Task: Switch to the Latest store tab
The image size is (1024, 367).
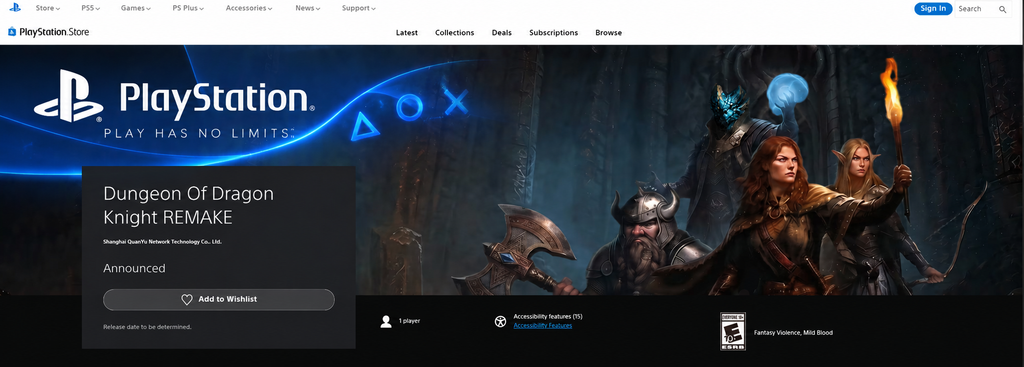Action: pyautogui.click(x=407, y=33)
